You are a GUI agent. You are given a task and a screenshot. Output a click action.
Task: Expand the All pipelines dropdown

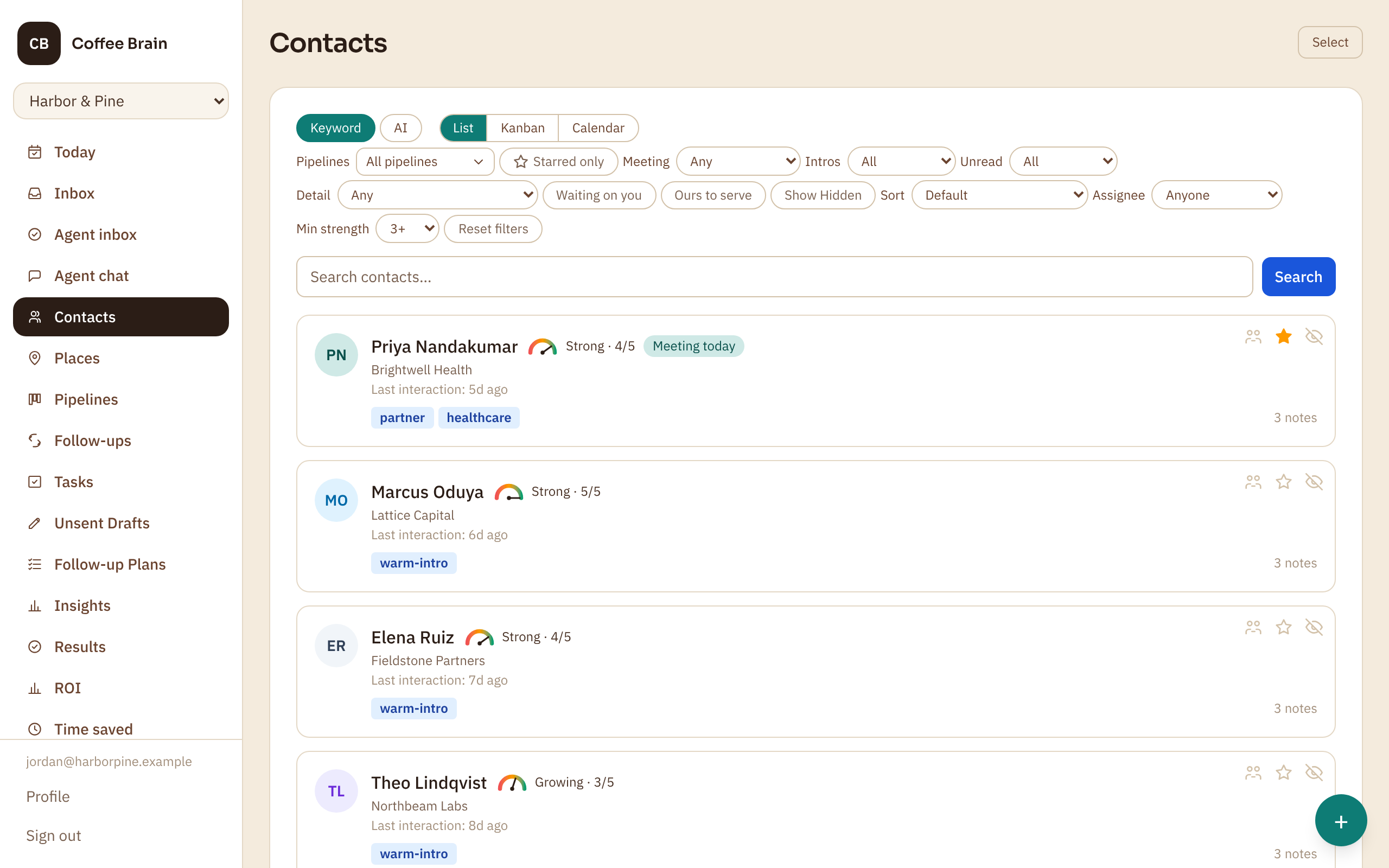click(x=425, y=162)
